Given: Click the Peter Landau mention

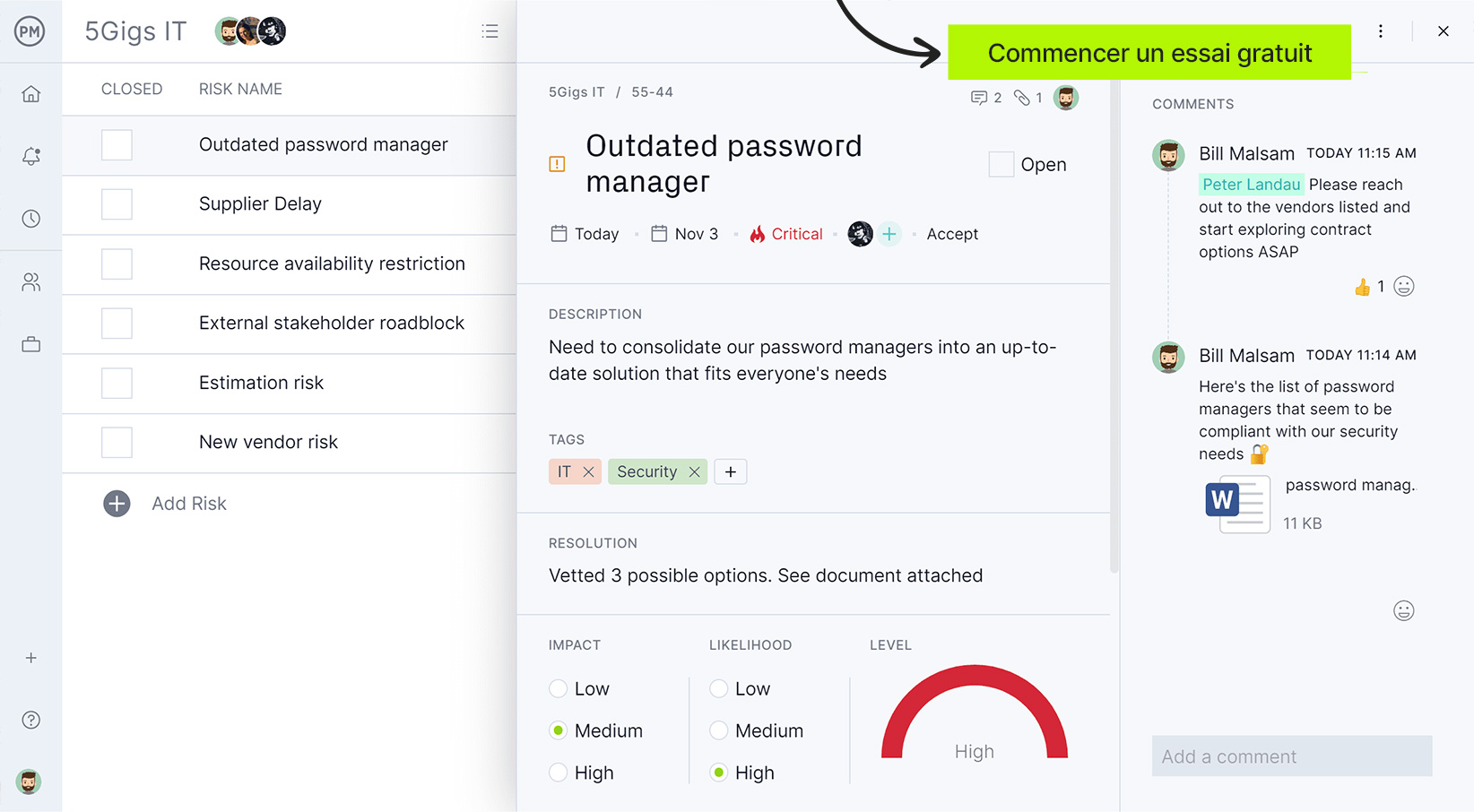Looking at the screenshot, I should point(1251,185).
